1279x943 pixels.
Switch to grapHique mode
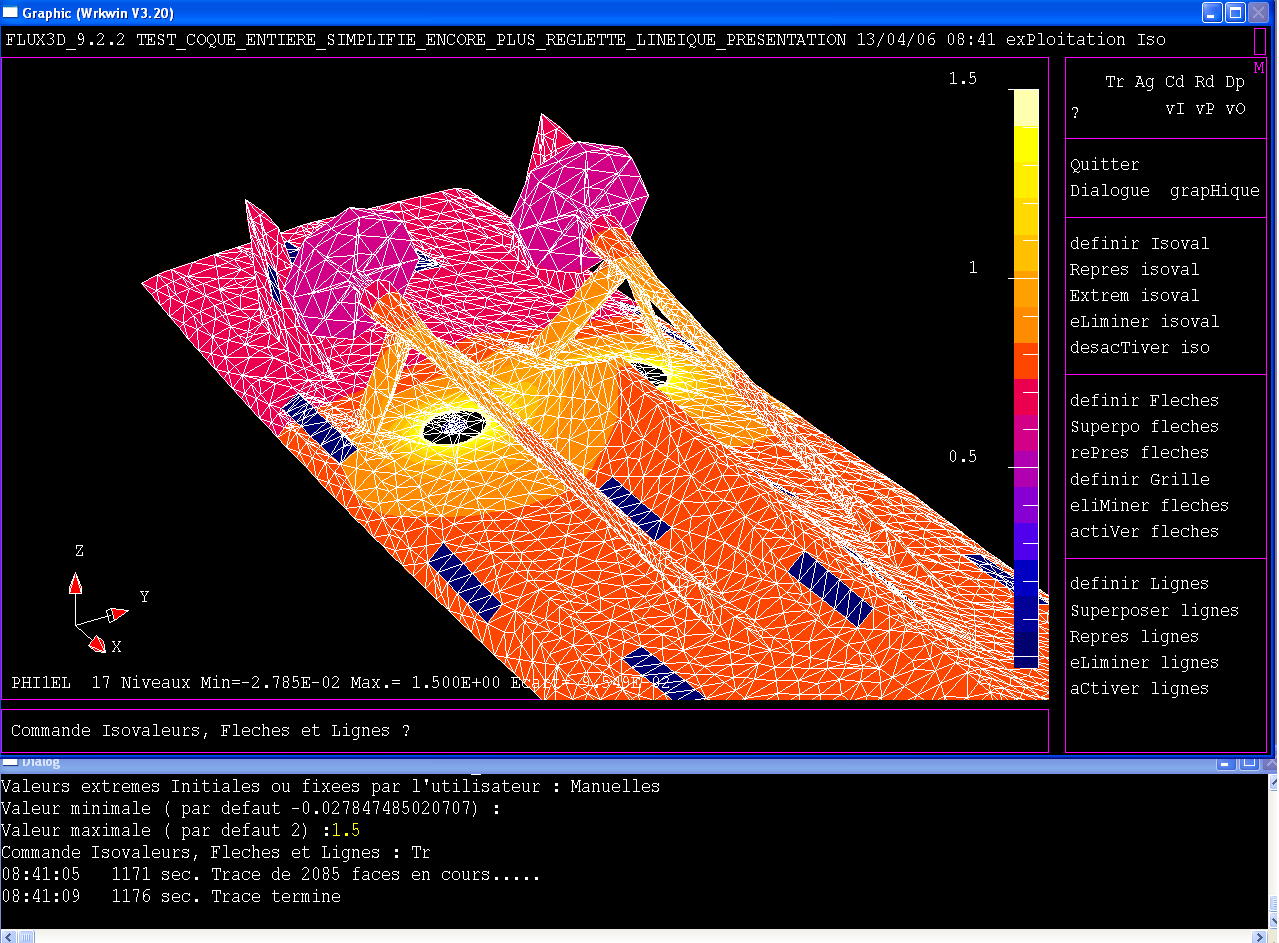(1214, 190)
